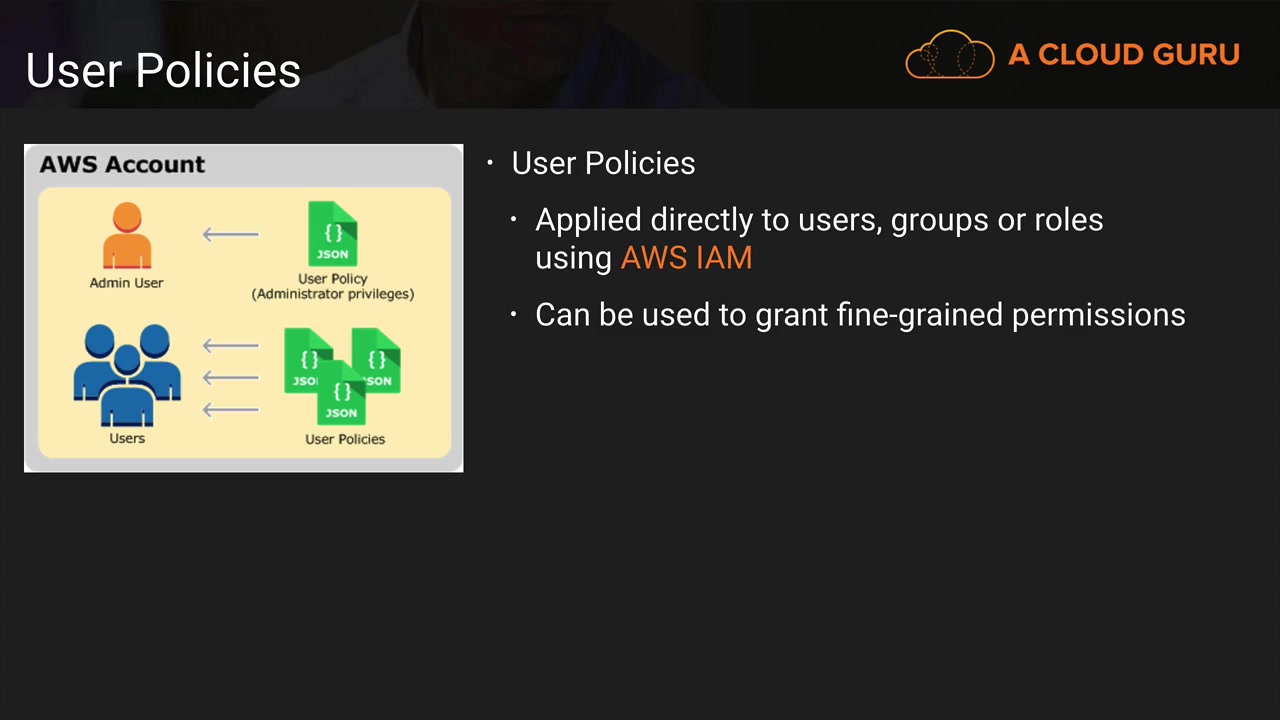Click the leftmost JSON icon in User Policies cluster

(304, 360)
